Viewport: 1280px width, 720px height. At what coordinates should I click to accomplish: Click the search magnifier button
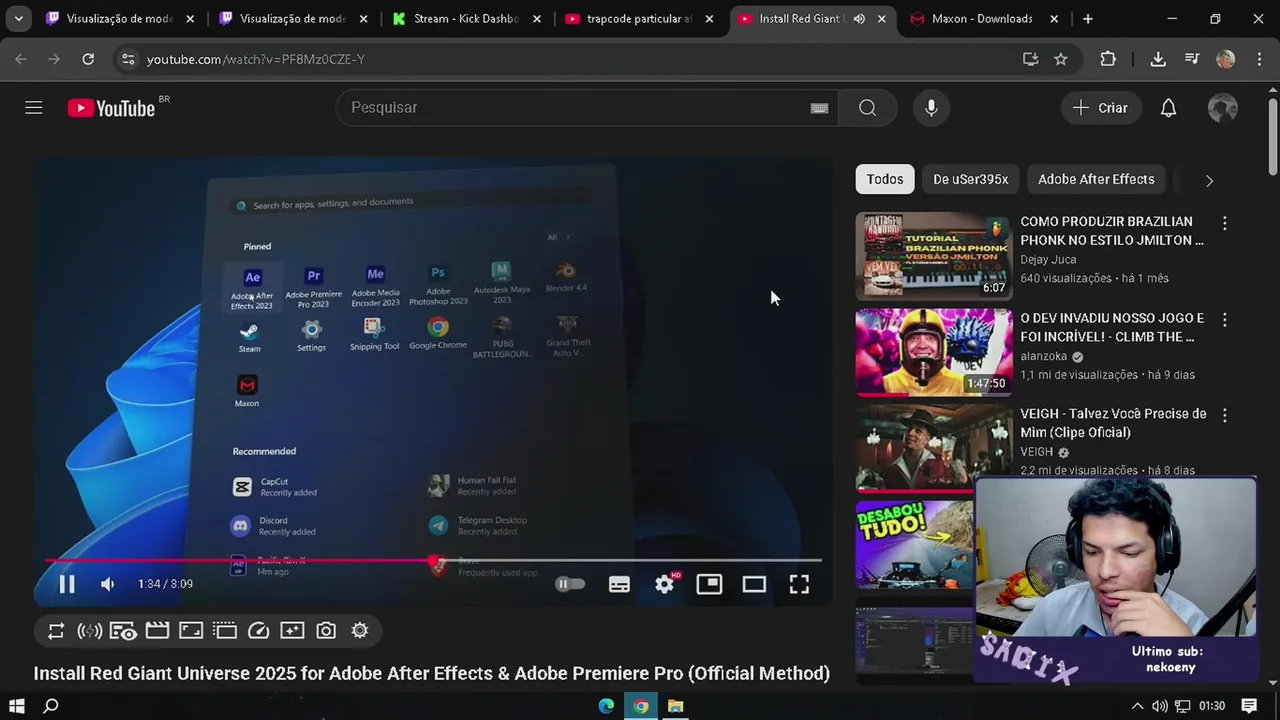tap(867, 108)
